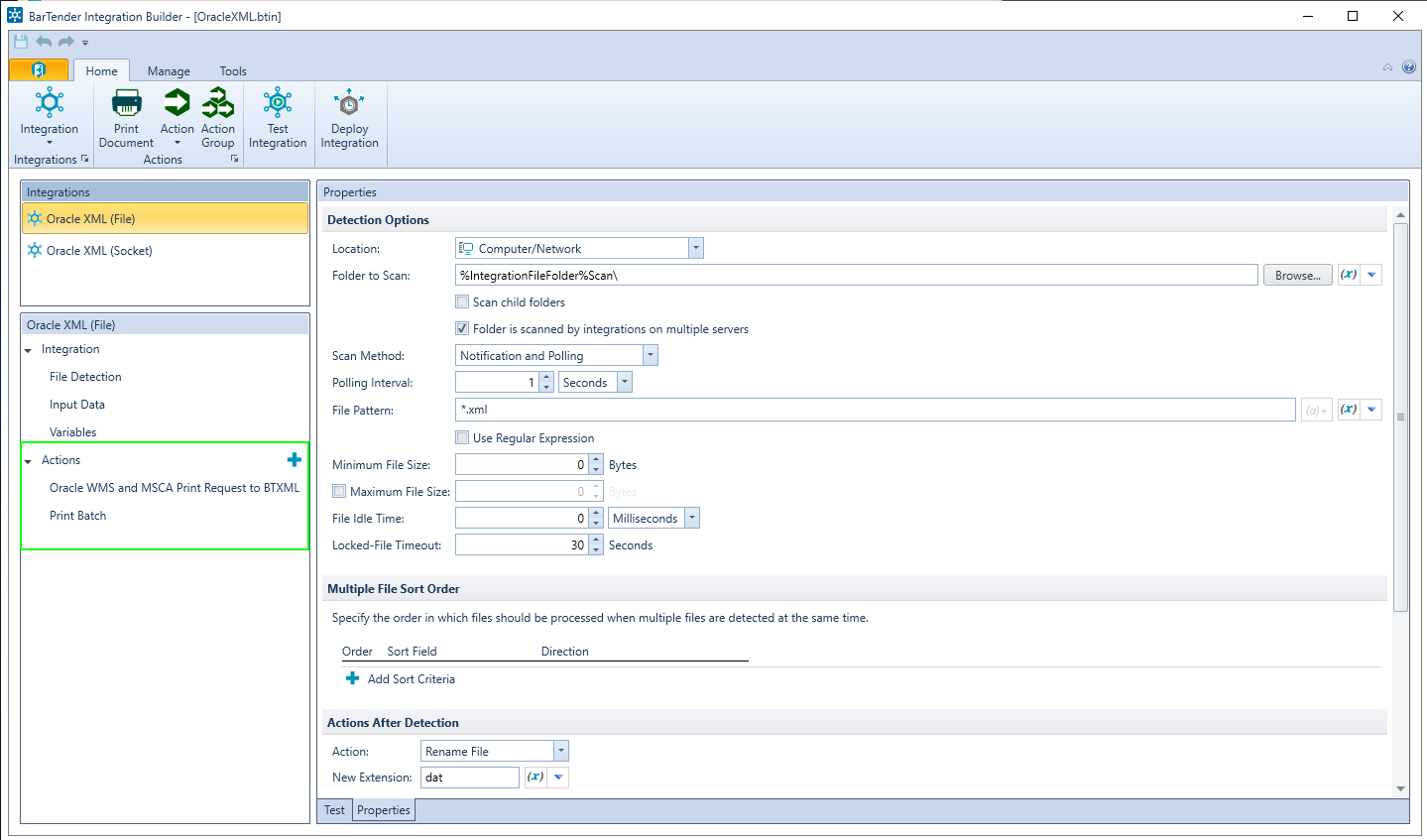The width and height of the screenshot is (1427, 840).
Task: Select File Detection tree item
Action: coord(85,377)
